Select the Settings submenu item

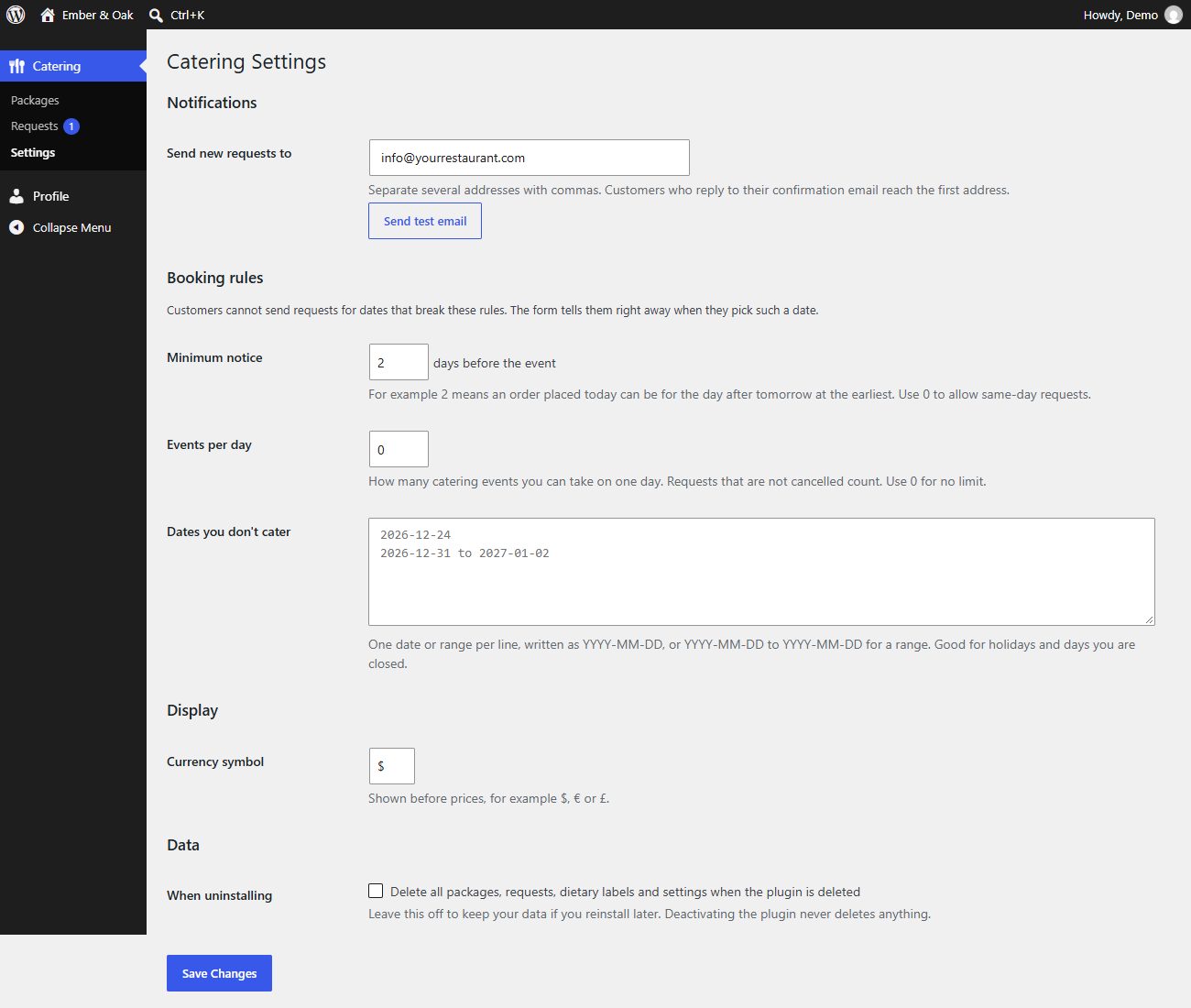33,152
